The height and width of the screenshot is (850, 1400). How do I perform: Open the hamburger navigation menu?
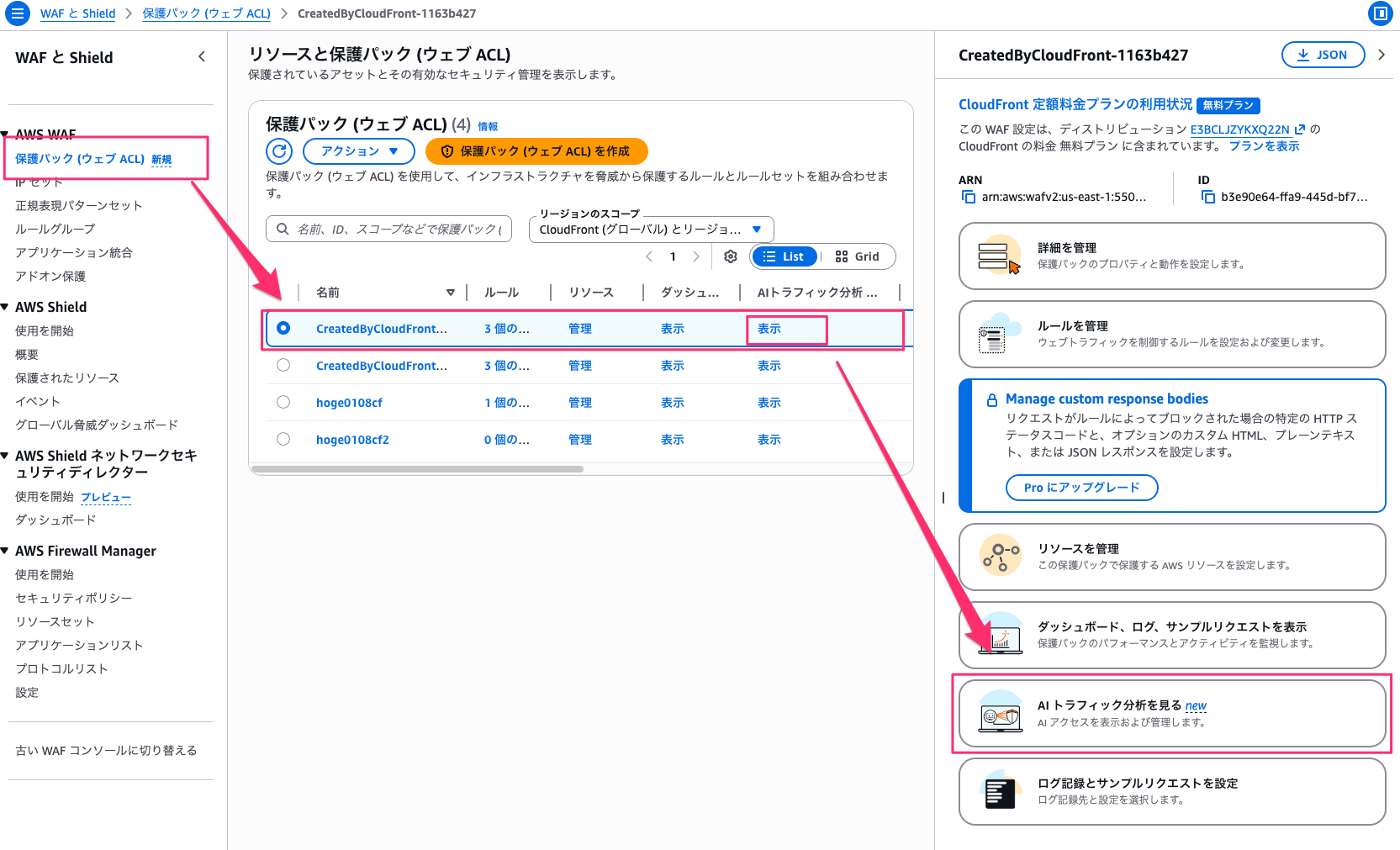(x=18, y=13)
